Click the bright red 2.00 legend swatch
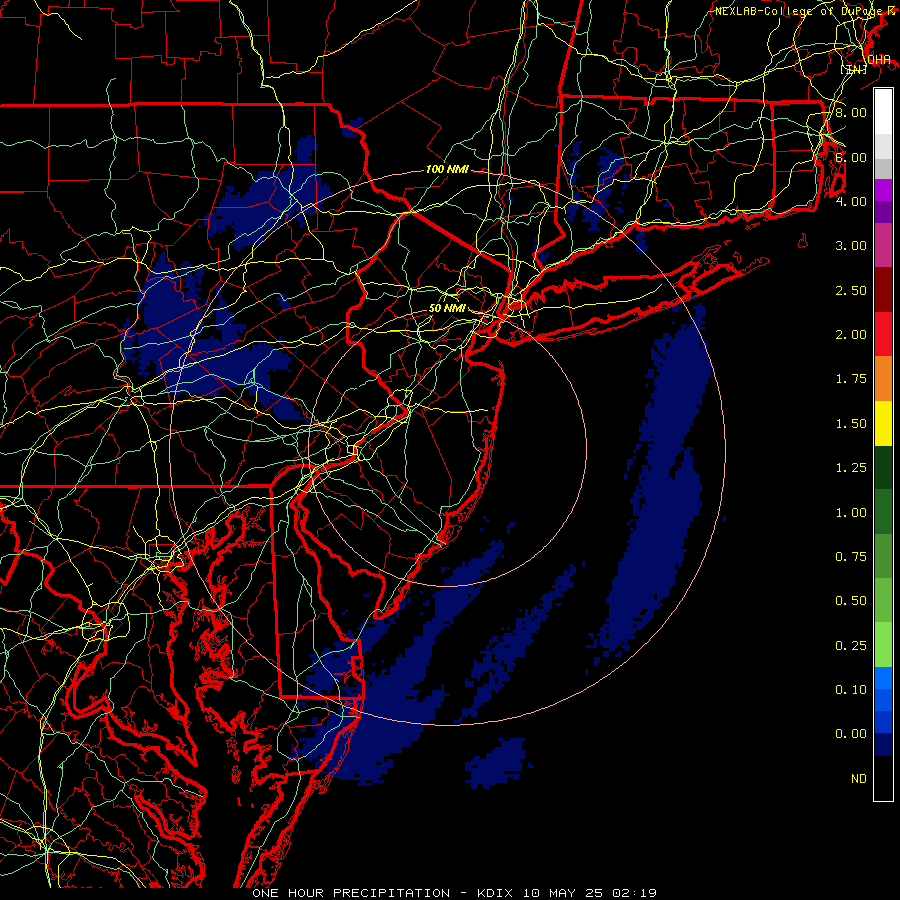 point(883,334)
